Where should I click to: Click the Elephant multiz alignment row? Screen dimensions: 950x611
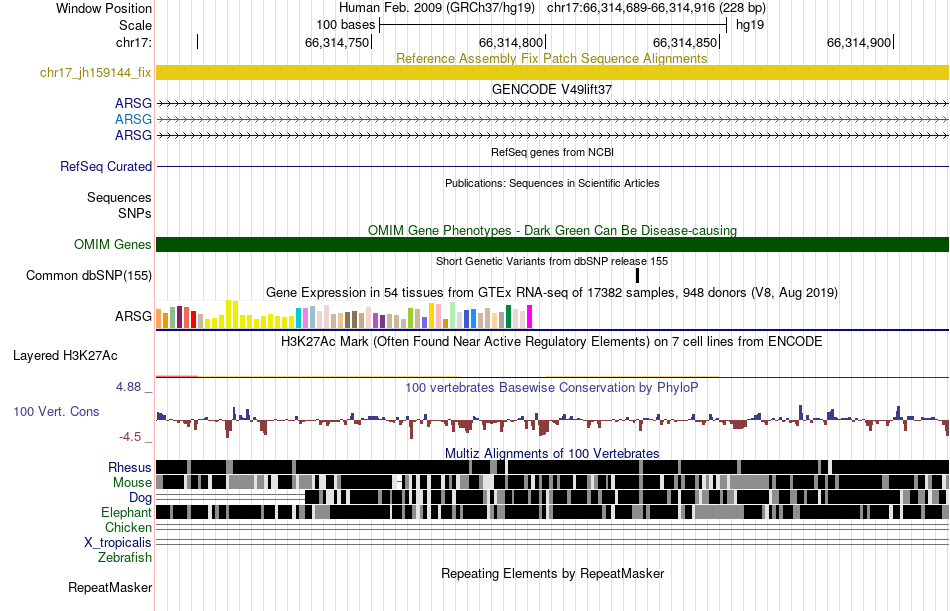pos(552,512)
